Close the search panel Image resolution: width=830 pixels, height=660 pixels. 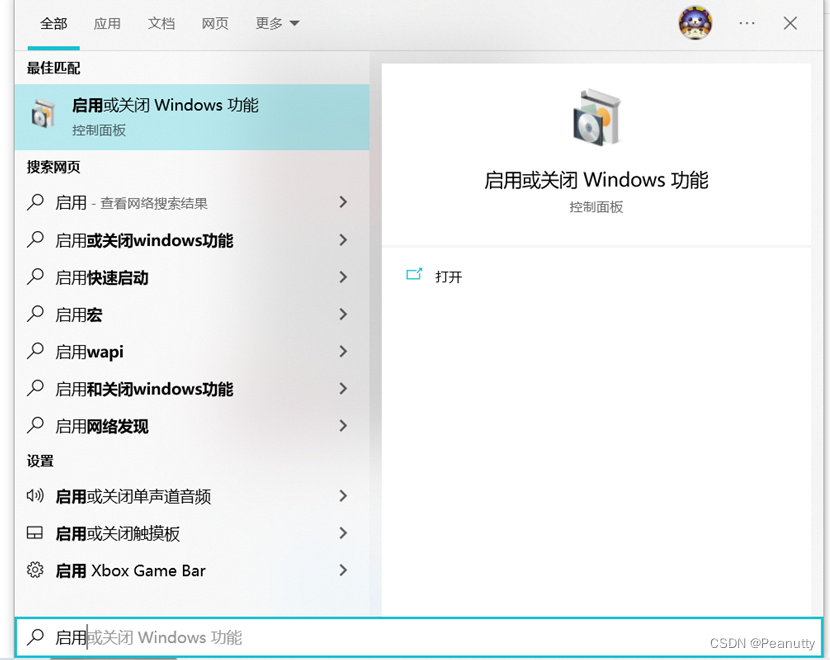[x=790, y=23]
